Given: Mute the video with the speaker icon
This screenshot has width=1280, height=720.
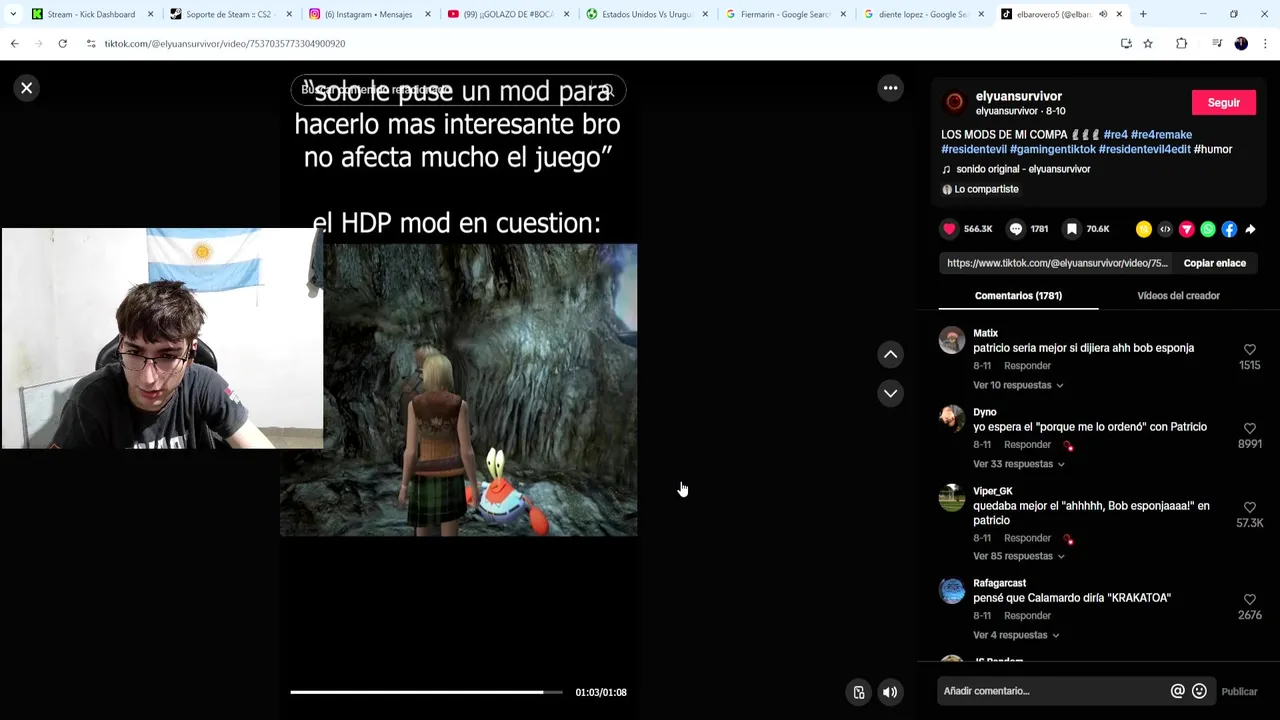Looking at the screenshot, I should click(890, 692).
